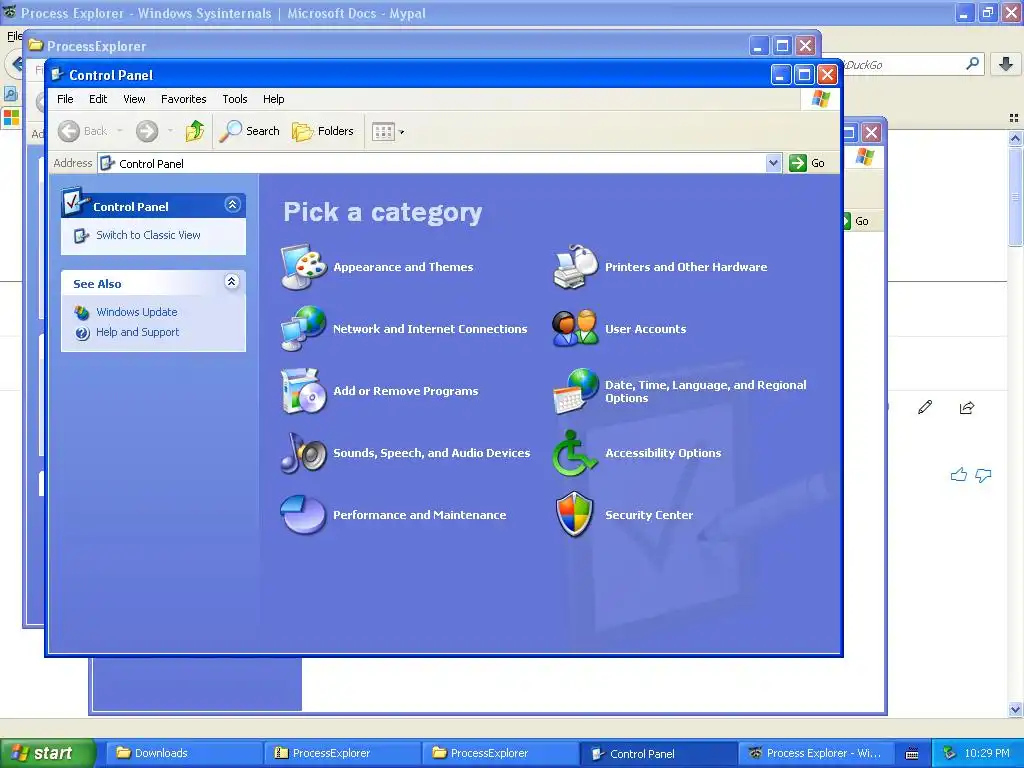Open the Views dropdown arrow
This screenshot has width=1024, height=768.
[x=402, y=132]
